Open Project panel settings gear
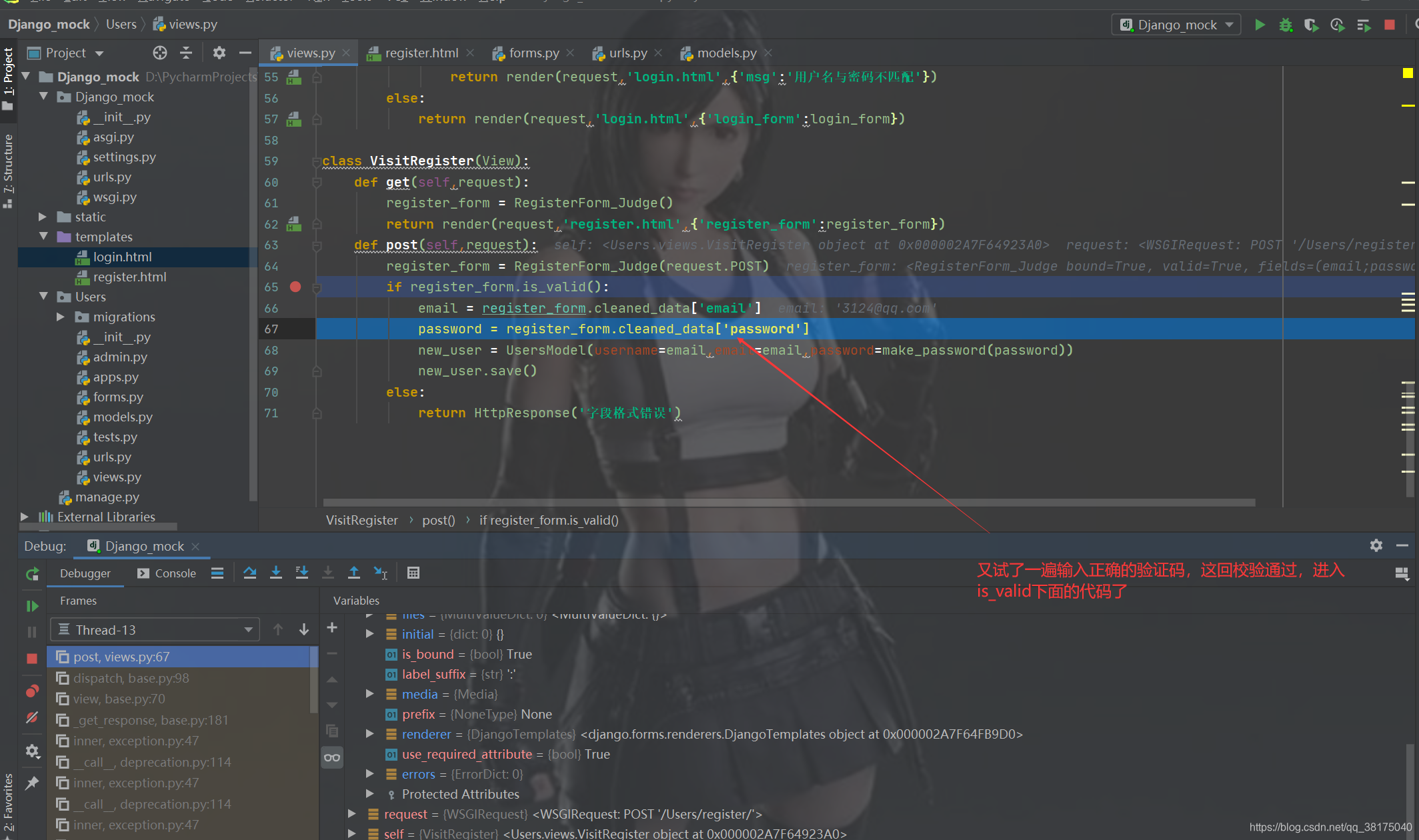 (x=219, y=53)
